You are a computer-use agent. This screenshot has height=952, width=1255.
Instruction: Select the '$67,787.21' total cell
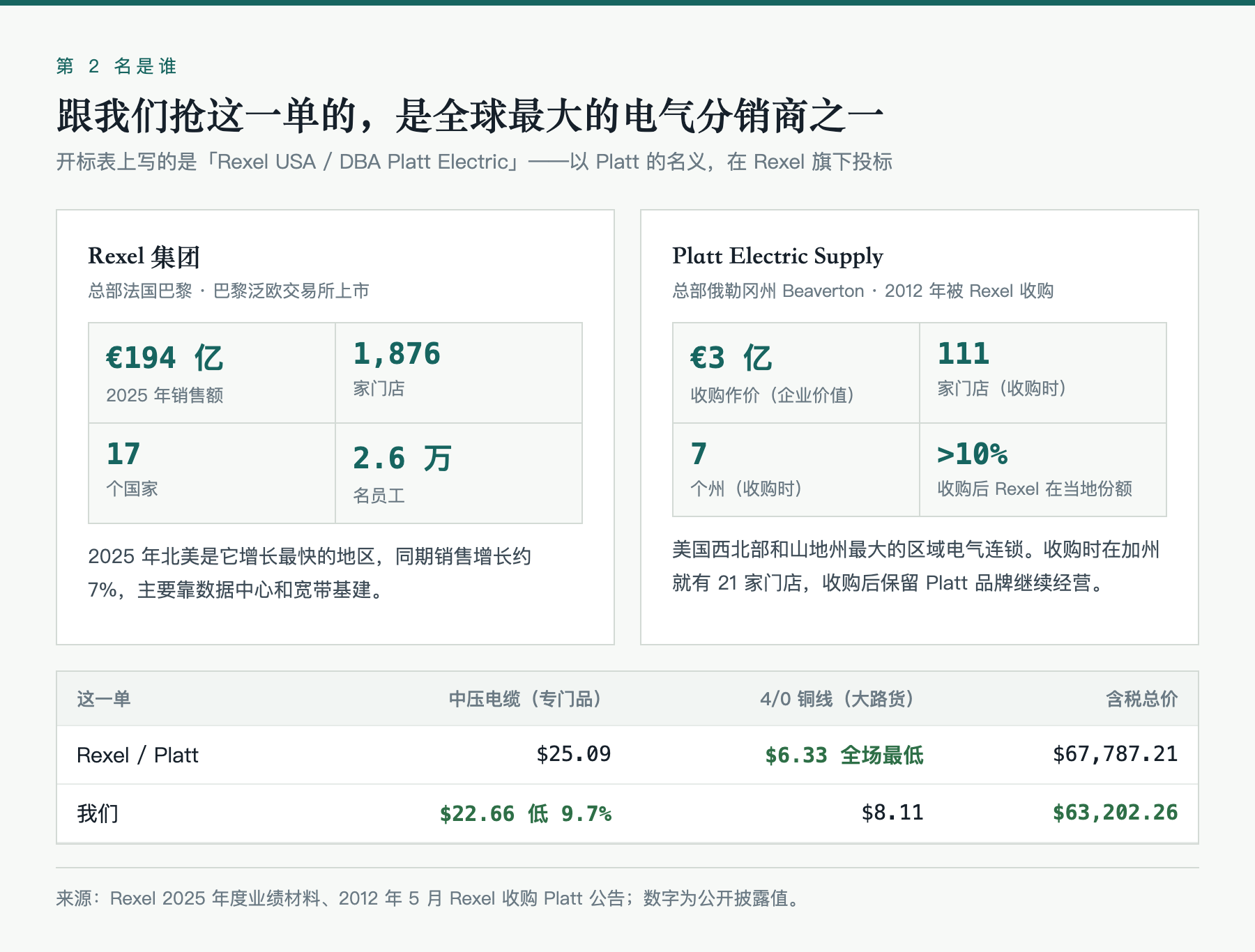pos(1115,753)
